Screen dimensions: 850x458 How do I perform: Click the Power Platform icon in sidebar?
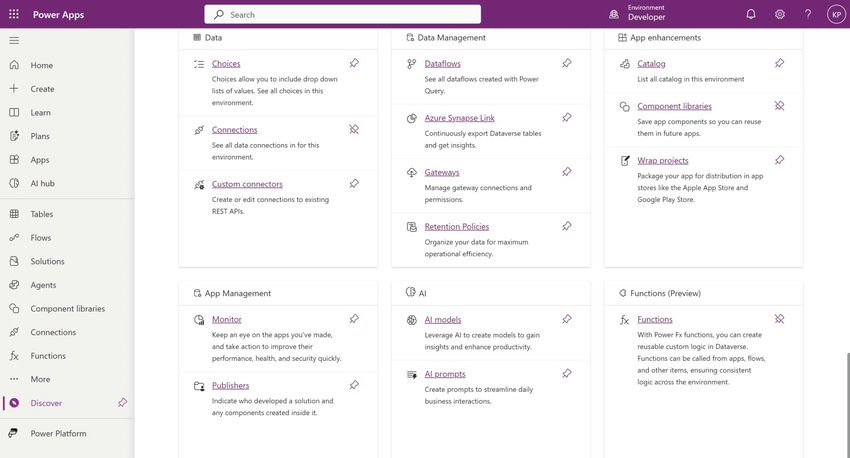[x=14, y=433]
